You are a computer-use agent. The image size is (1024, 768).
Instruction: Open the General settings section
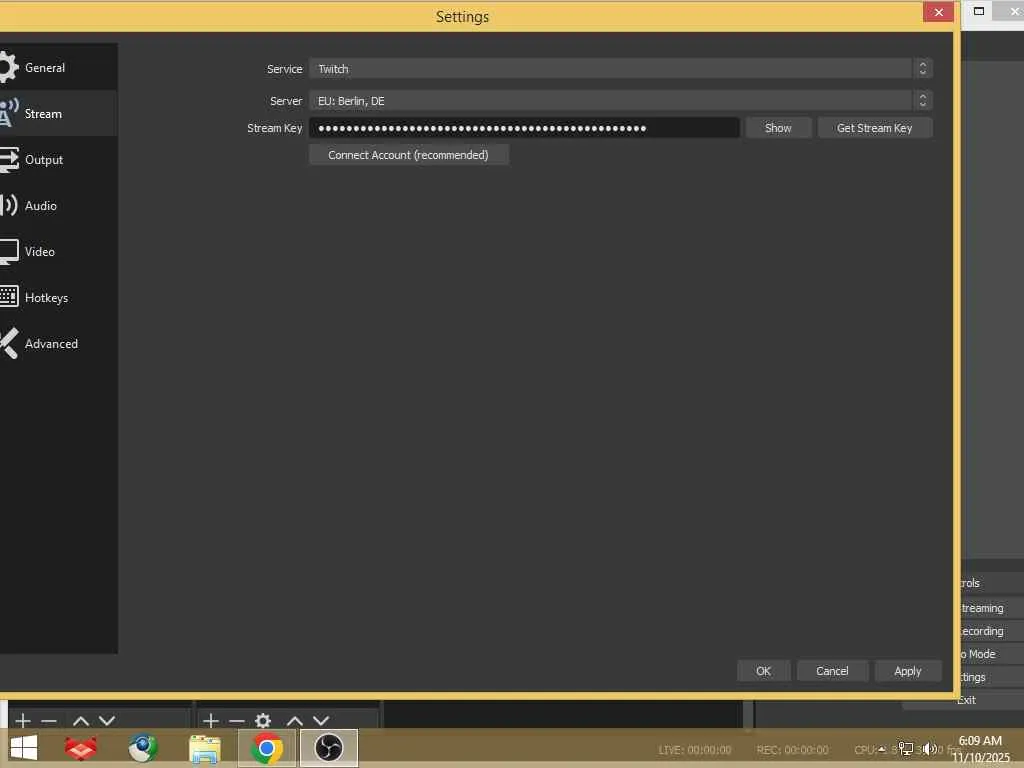pos(57,67)
